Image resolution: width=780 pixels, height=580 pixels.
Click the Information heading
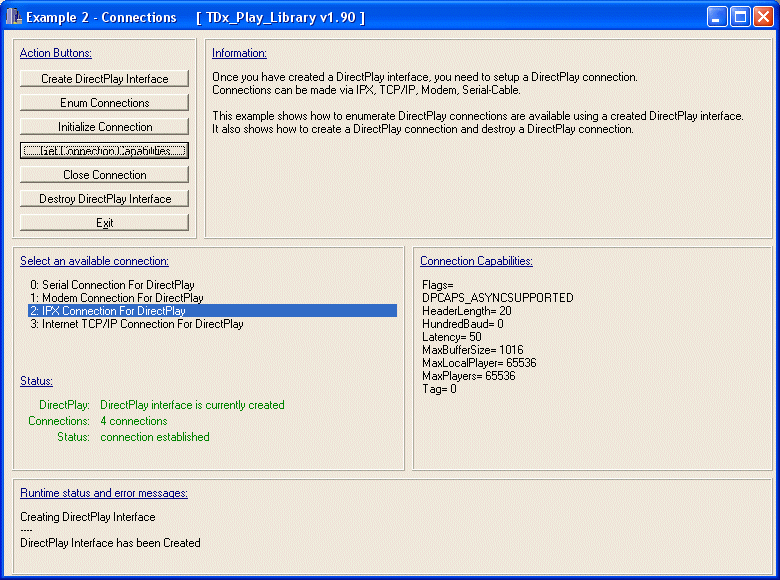click(239, 53)
